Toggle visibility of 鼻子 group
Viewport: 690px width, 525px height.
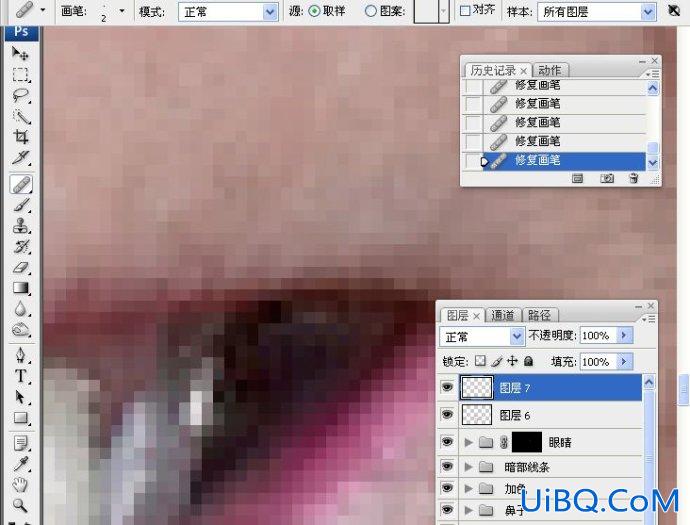tap(448, 510)
